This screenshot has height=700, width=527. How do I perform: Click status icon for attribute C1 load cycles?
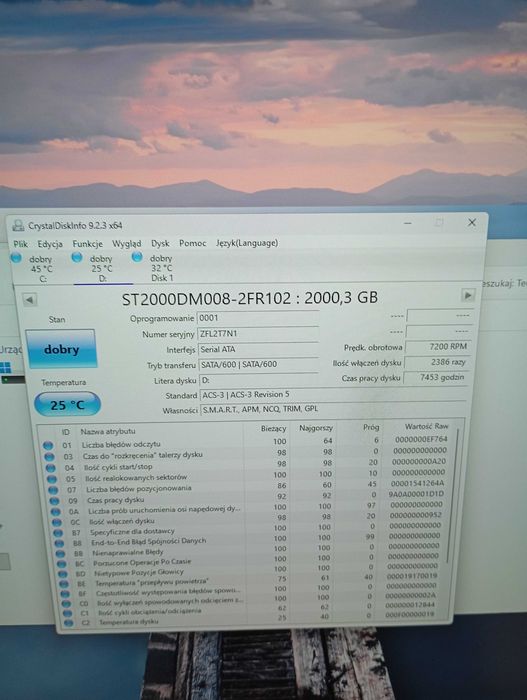67,613
